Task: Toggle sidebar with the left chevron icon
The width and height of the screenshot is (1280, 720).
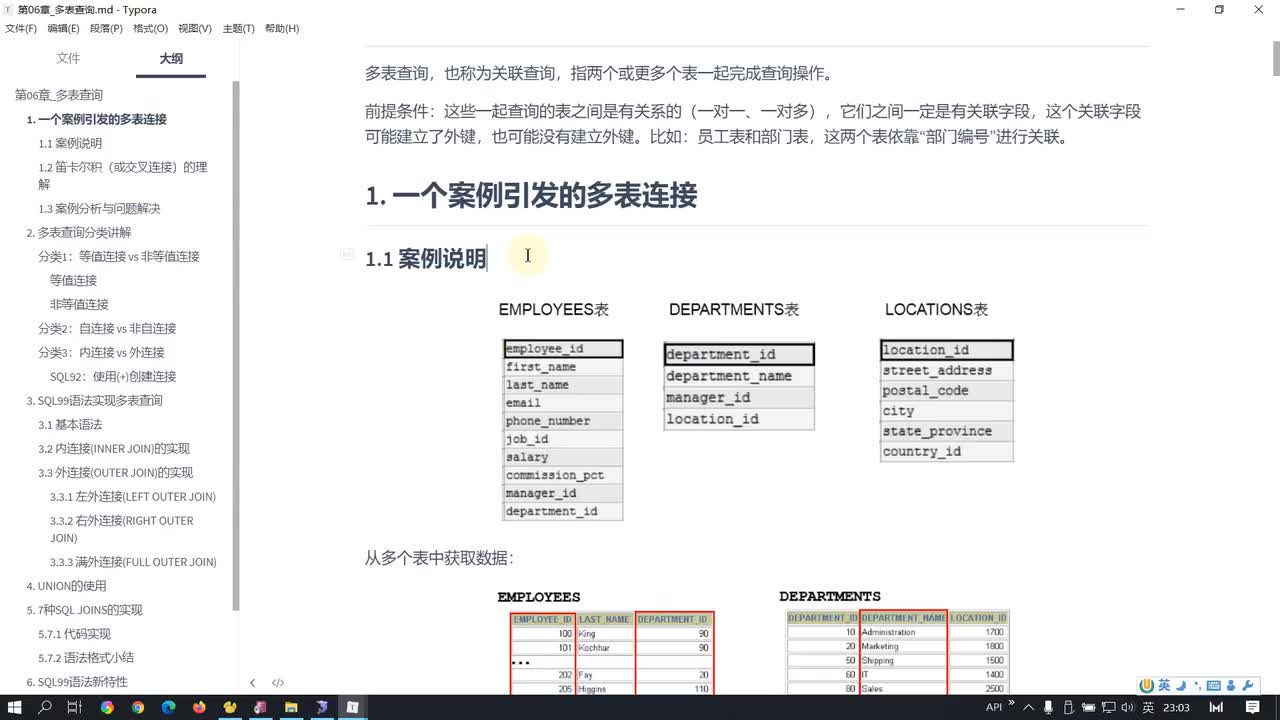Action: 252,683
